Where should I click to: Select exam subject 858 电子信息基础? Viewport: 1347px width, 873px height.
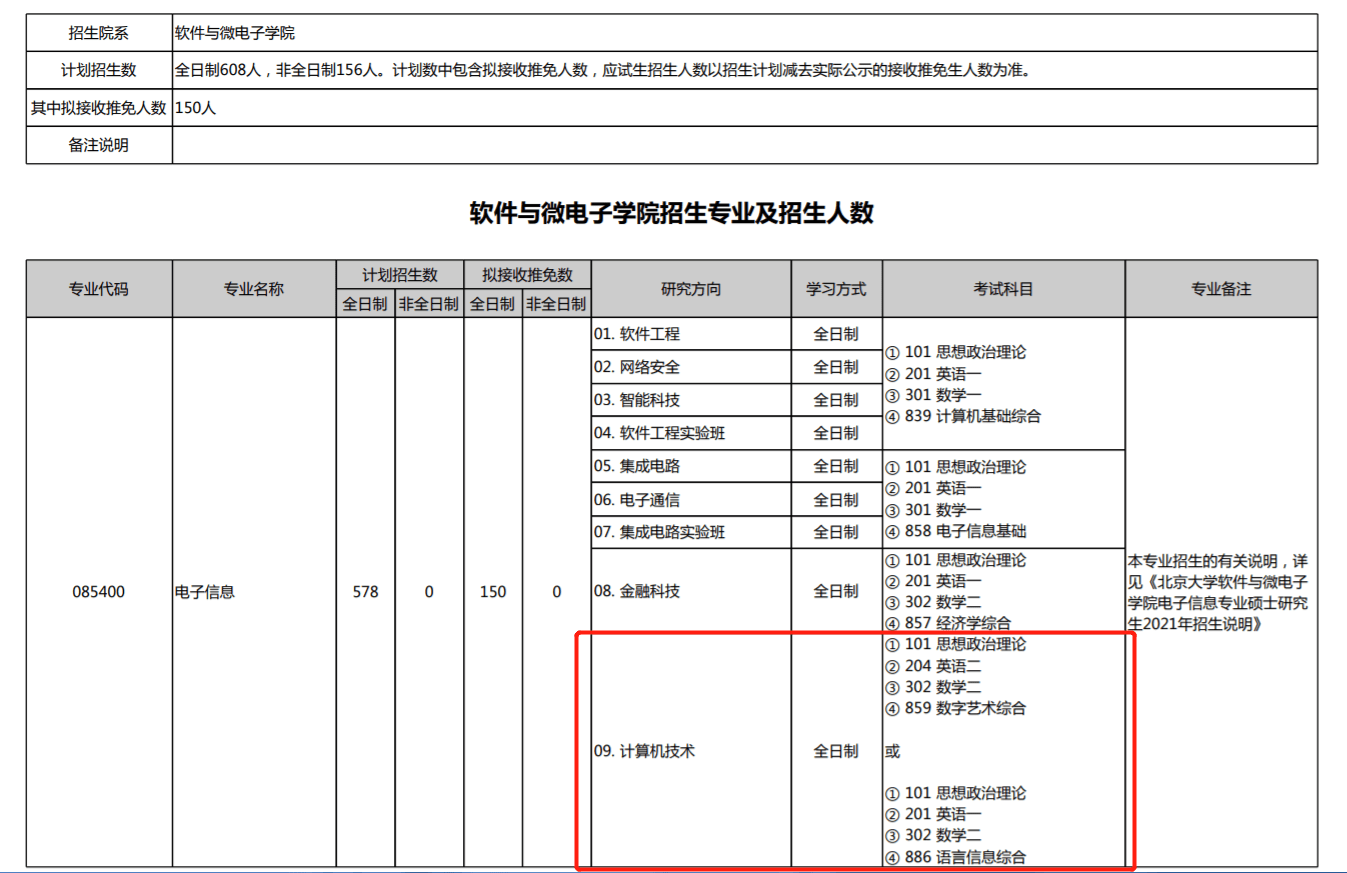(x=956, y=531)
